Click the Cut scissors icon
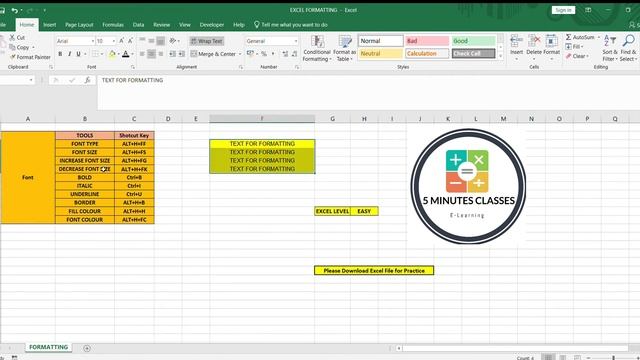This screenshot has height=360, width=640. [13, 38]
